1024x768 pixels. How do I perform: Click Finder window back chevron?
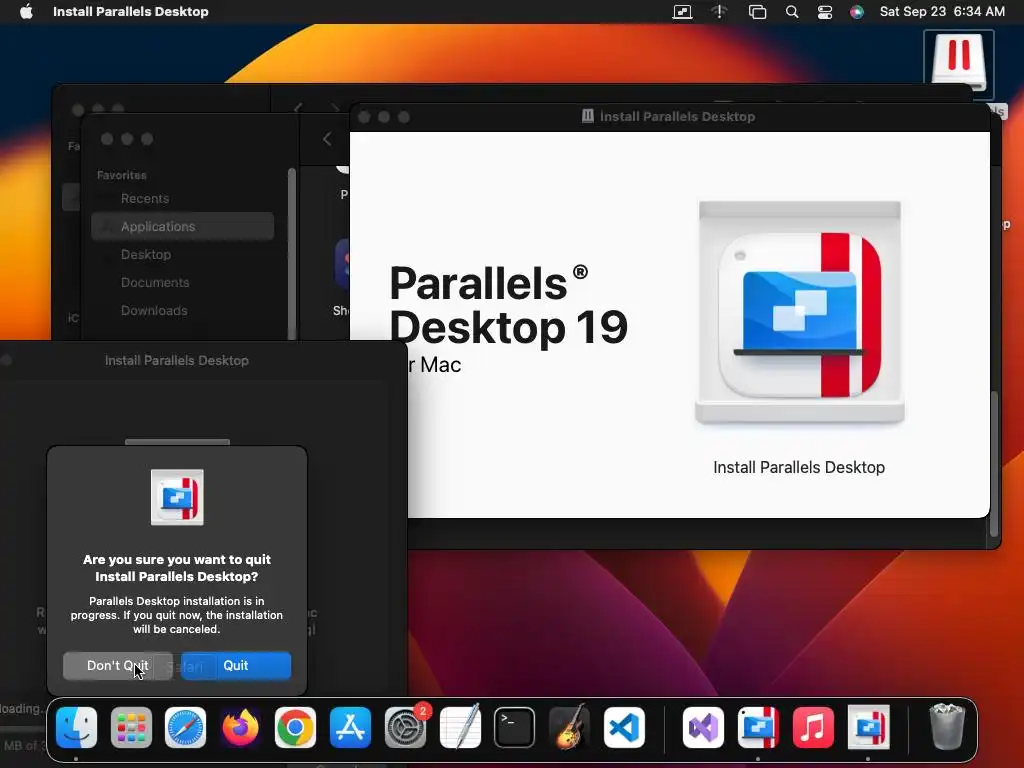click(x=327, y=138)
